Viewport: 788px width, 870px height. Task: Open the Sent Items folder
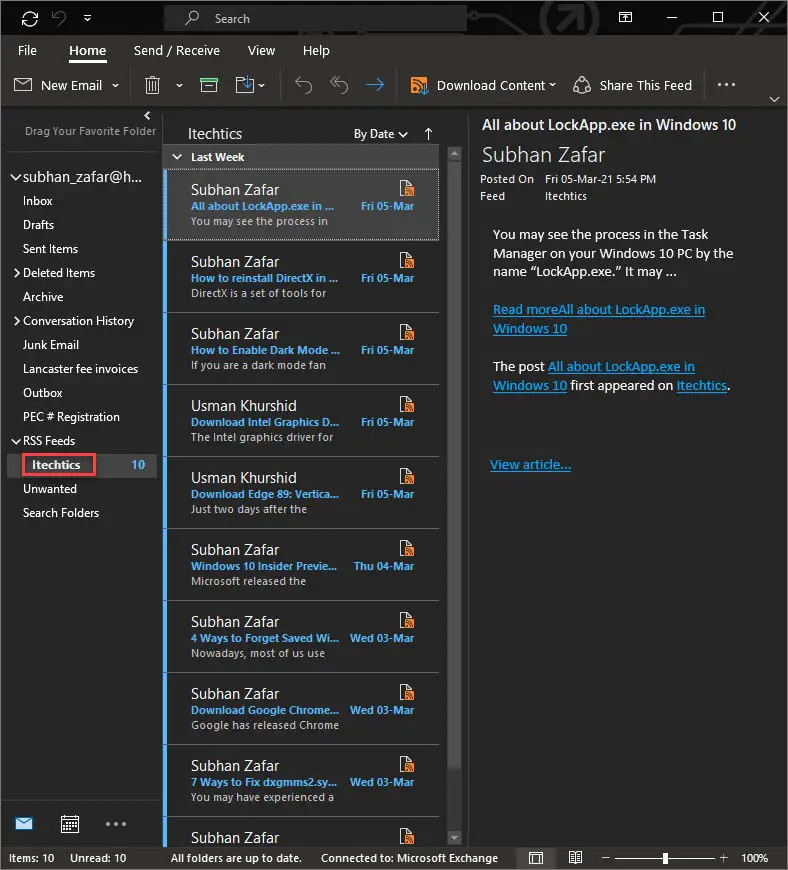point(50,249)
